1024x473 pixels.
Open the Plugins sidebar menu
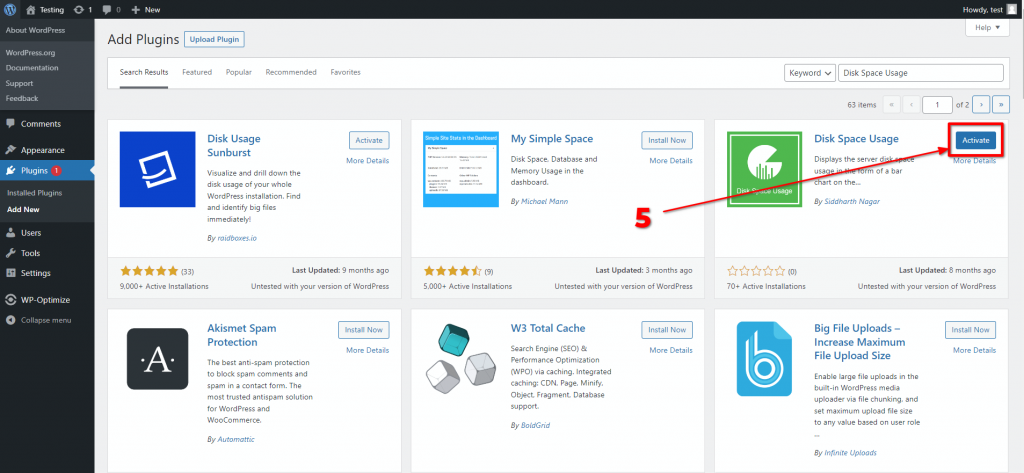[47, 171]
